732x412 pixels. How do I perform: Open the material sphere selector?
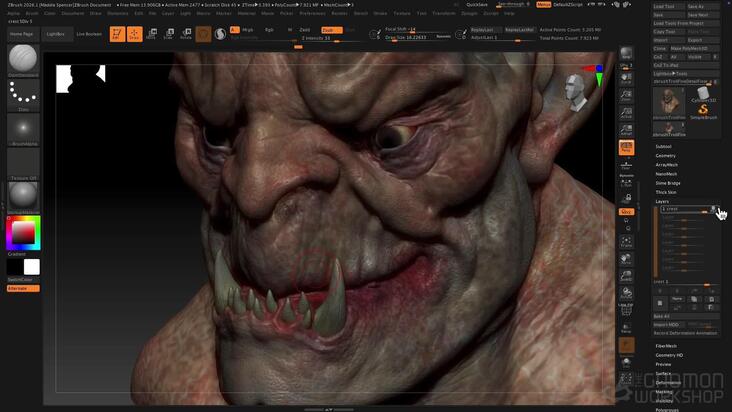pos(23,197)
